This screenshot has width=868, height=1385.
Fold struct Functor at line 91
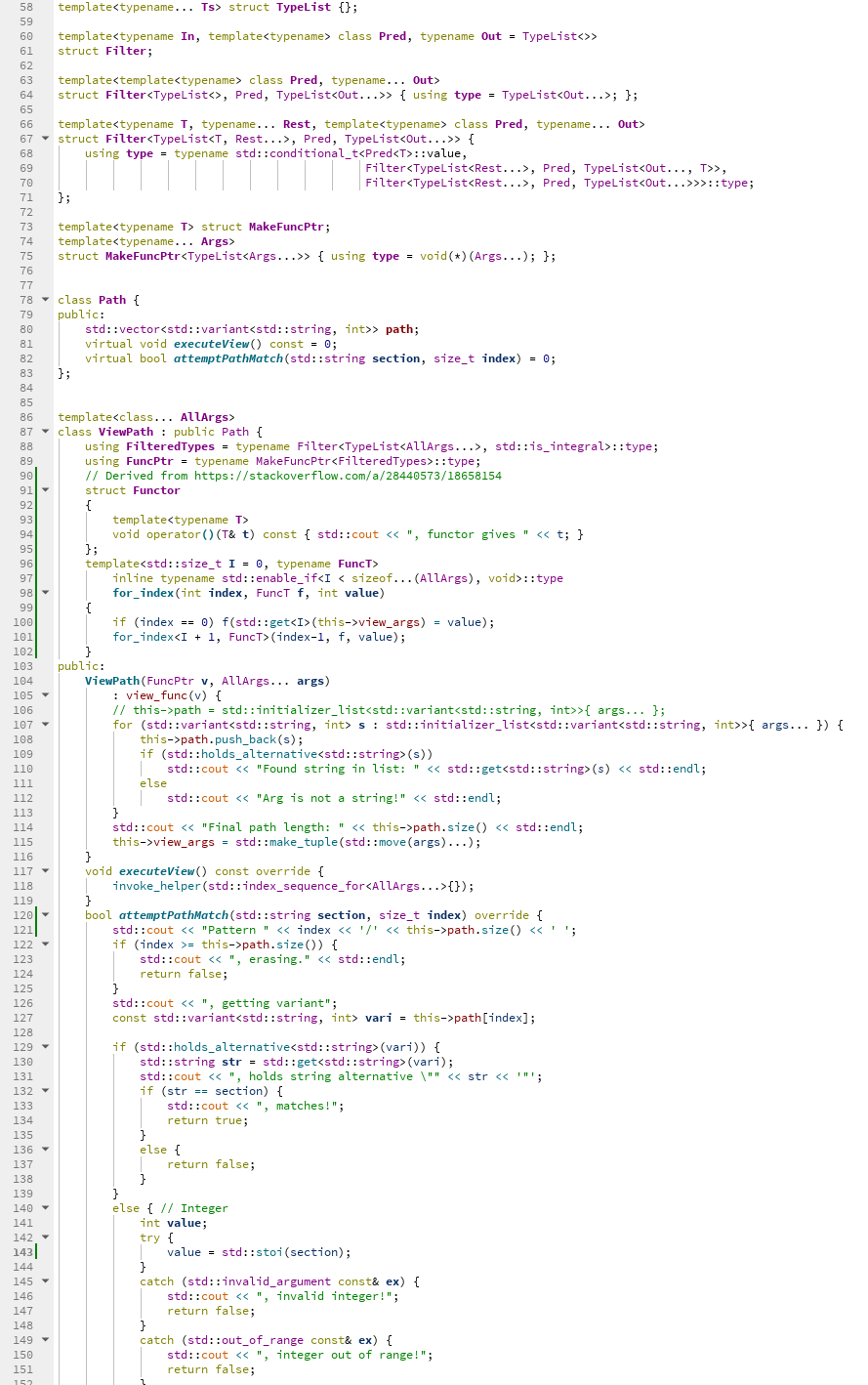tap(45, 490)
